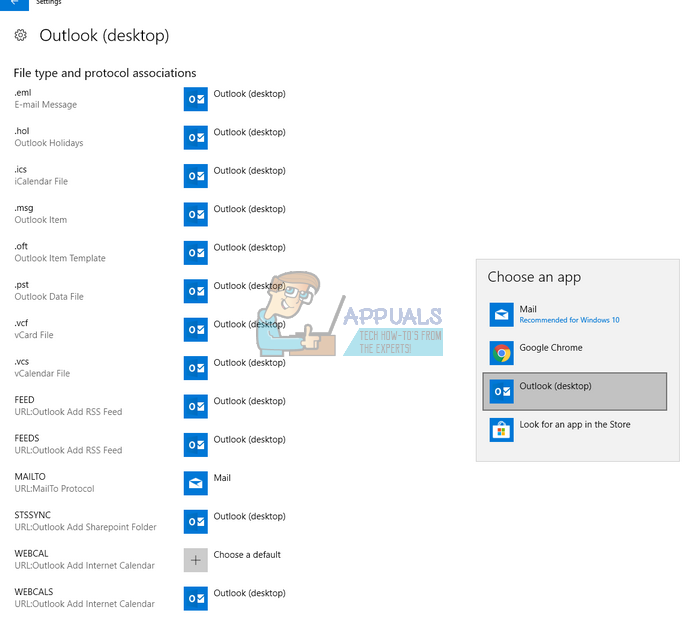Viewport: 698px width, 627px height.
Task: Click the .oft extension text
Action: click(21, 246)
